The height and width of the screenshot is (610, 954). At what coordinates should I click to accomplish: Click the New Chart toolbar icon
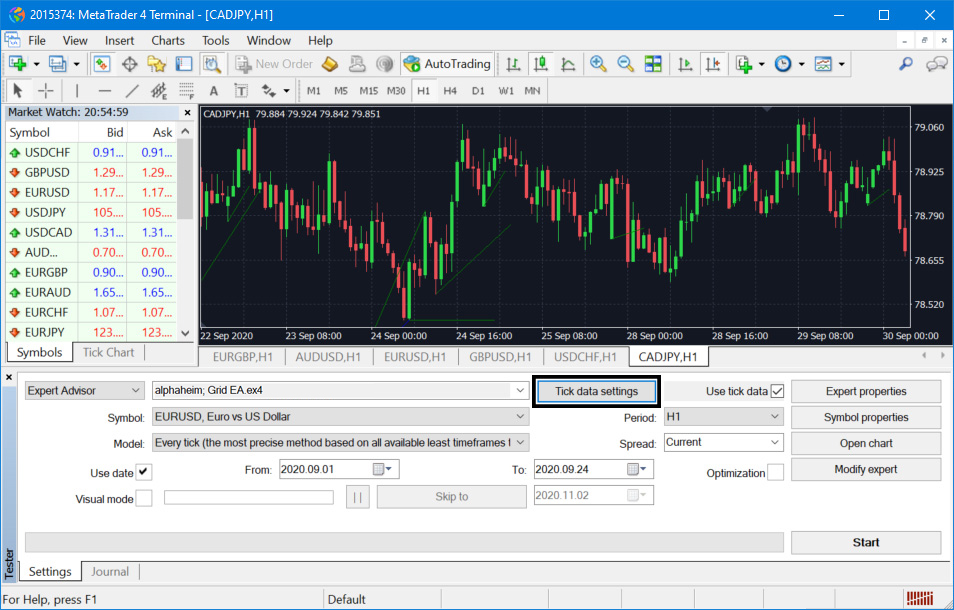[x=18, y=64]
